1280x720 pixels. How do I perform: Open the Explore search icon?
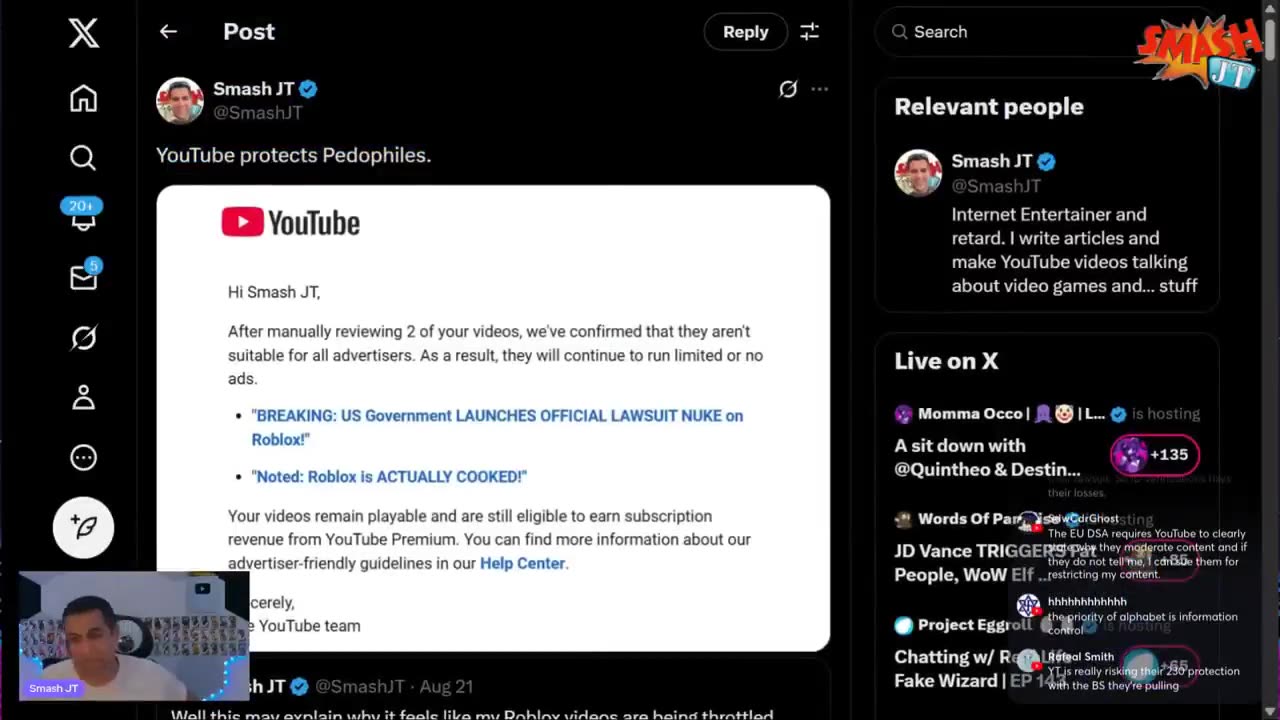(x=84, y=158)
